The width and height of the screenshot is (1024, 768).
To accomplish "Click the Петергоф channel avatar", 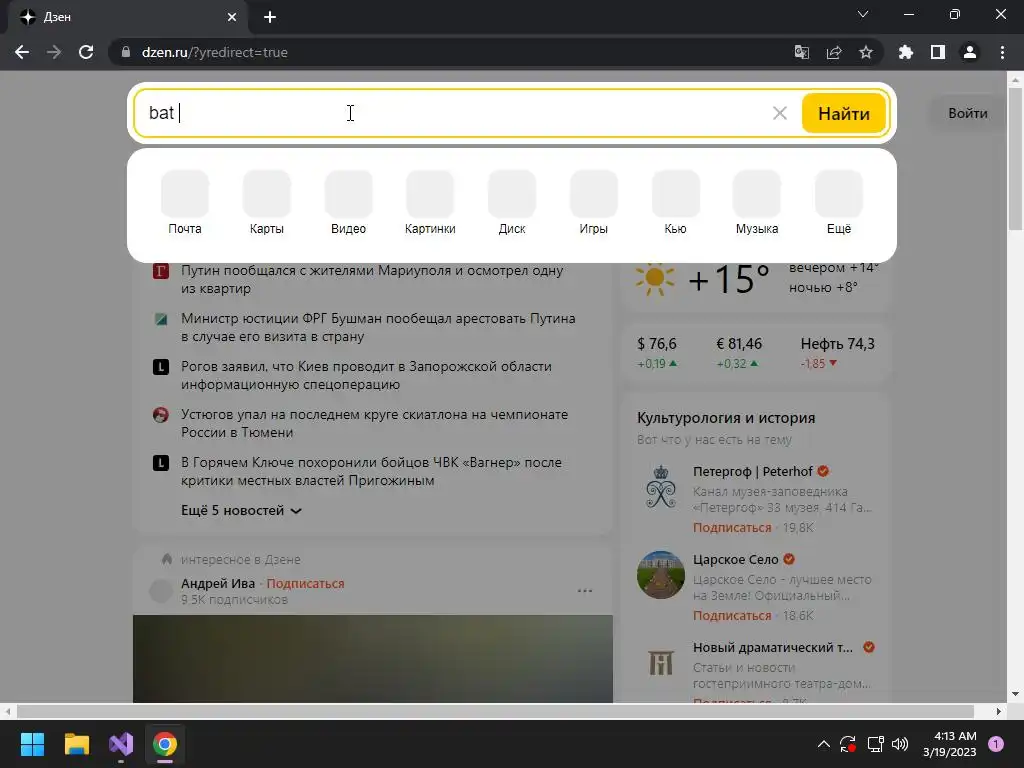I will tap(660, 487).
